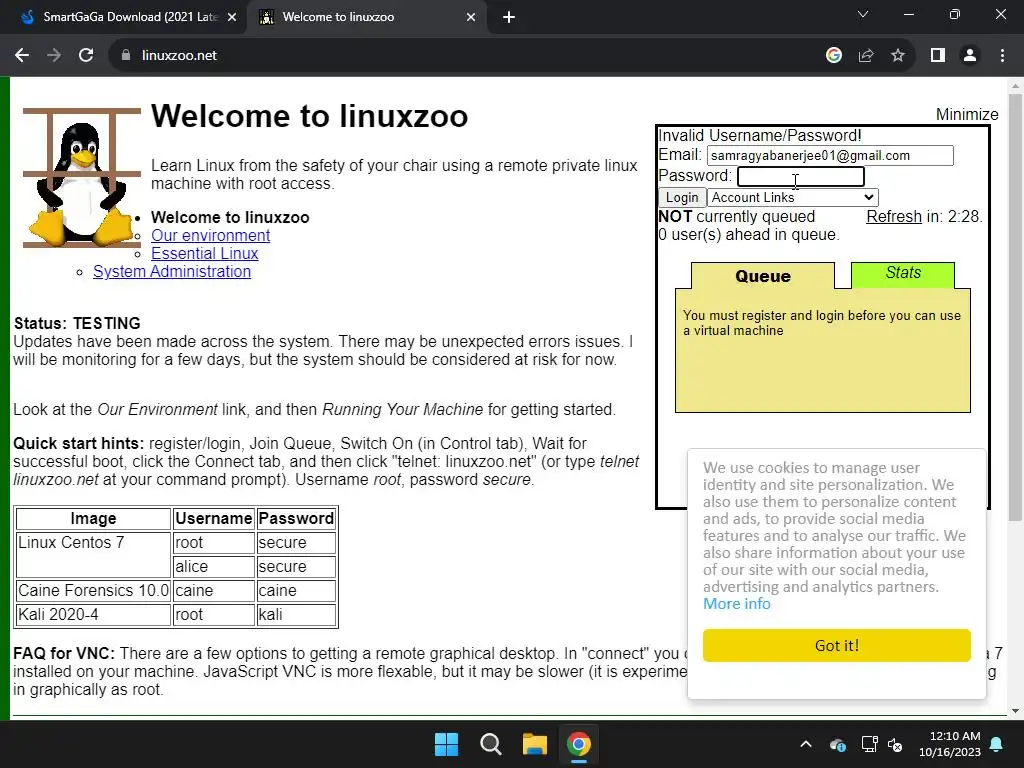Open the System Administration link

tap(172, 272)
